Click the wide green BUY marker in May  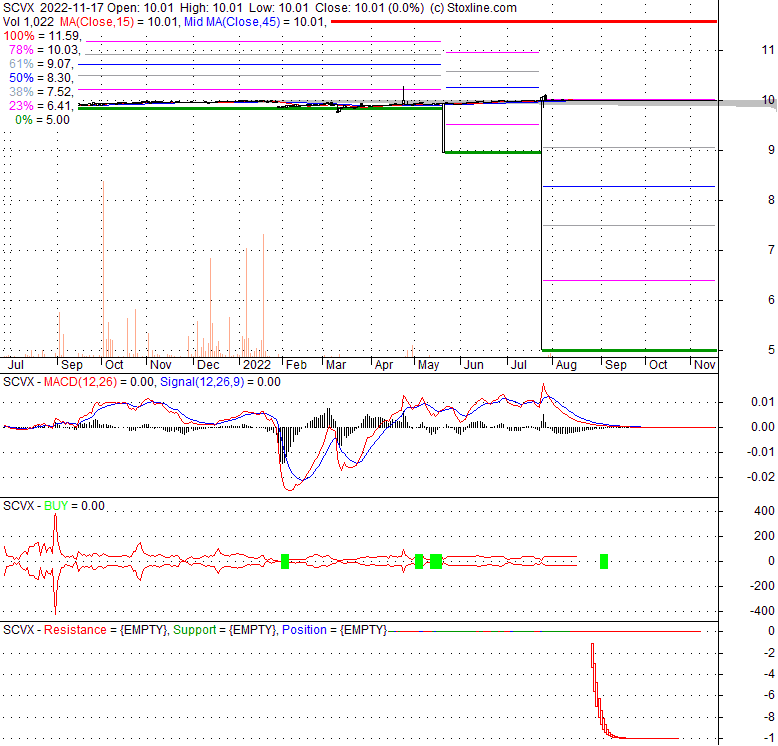tap(436, 561)
